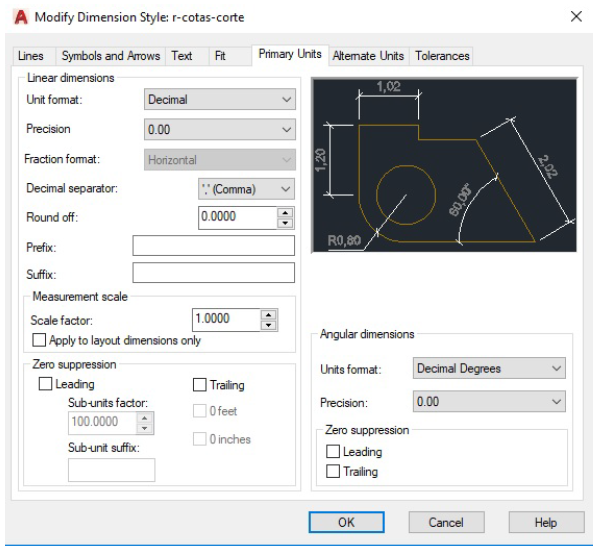
Task: Open the Symbols and Arrows tab
Action: [x=111, y=56]
